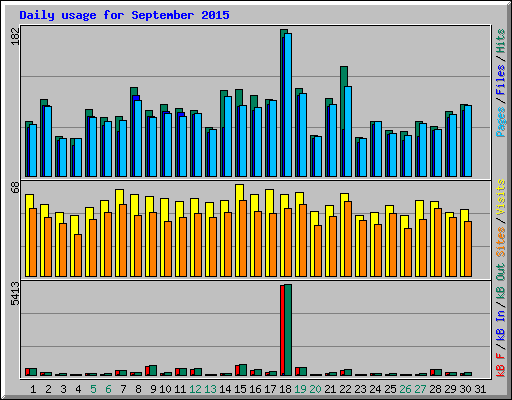Click day 16 on the x-axis
Viewport: 512px width, 400px height.
coord(255,389)
